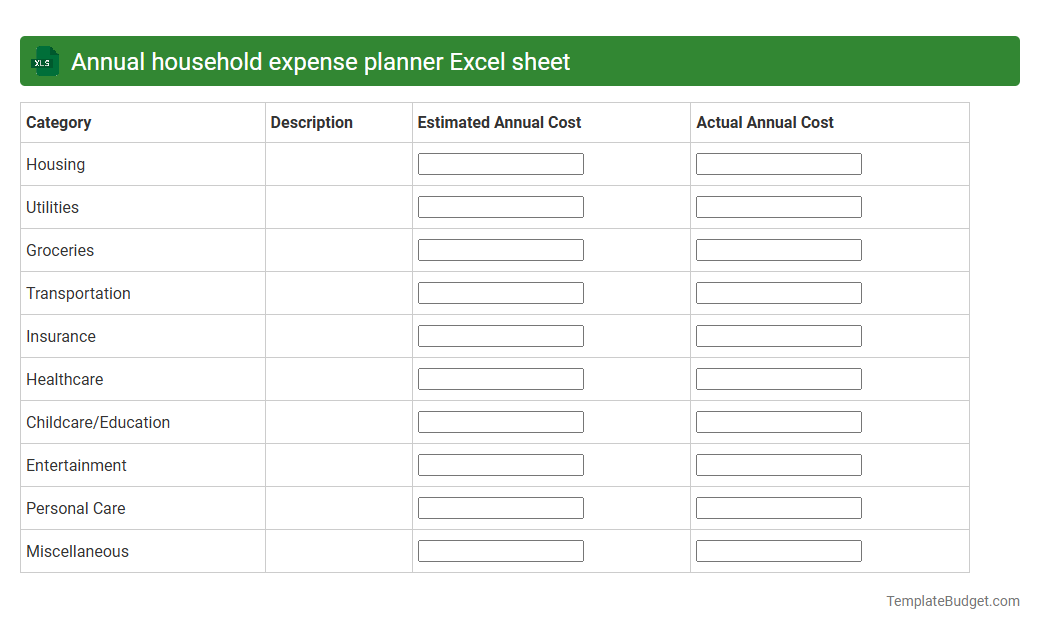Viewport: 1040px width, 630px height.
Task: Open the TemplateBudget.com link
Action: tap(951, 601)
